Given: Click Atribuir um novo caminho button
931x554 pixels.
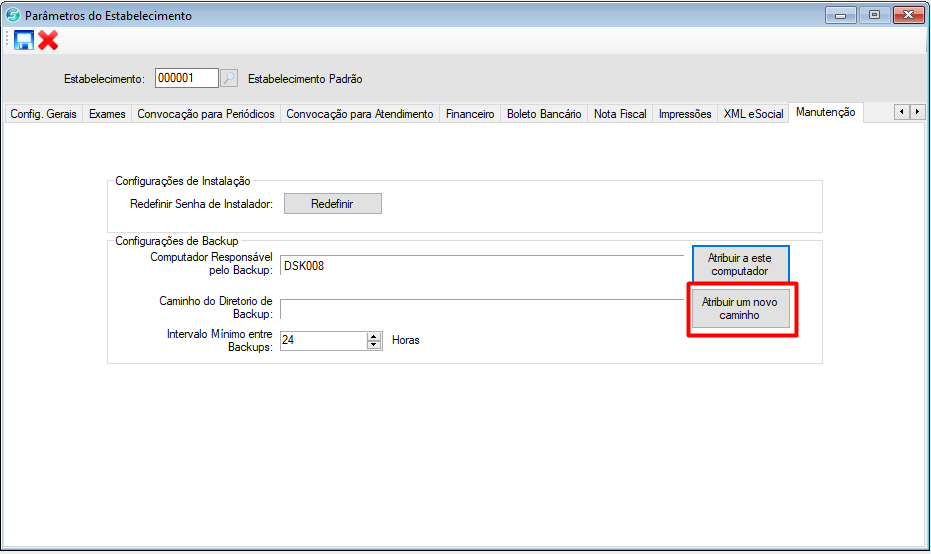Looking at the screenshot, I should 740,308.
